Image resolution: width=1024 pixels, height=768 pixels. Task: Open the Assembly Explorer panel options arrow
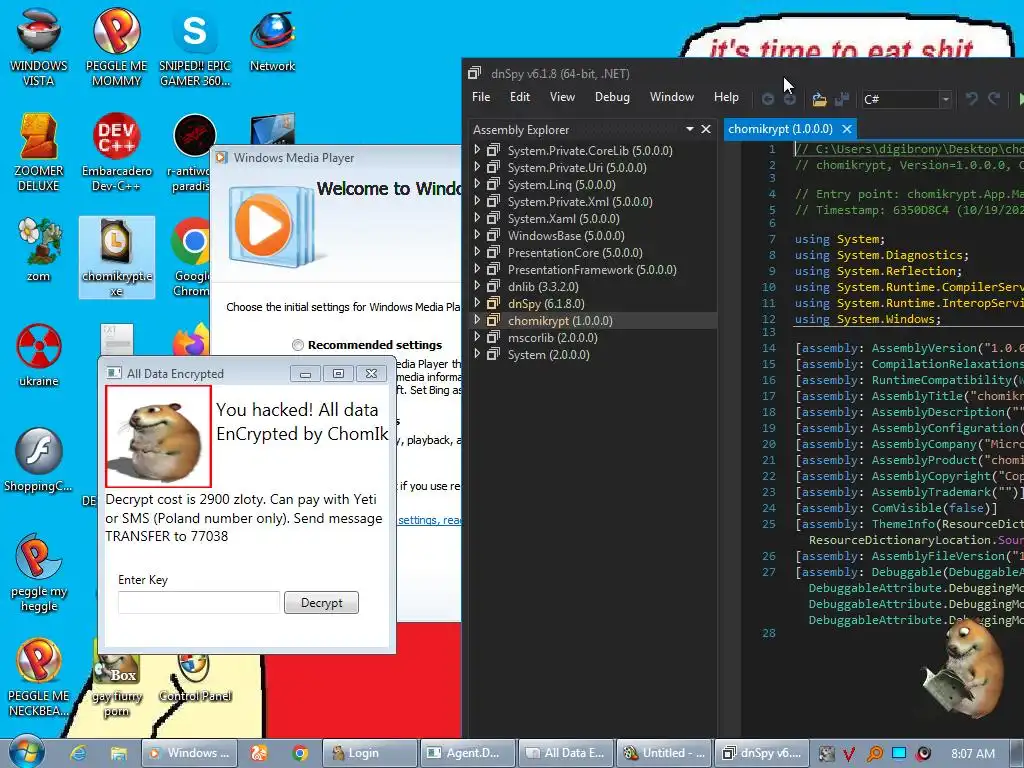click(689, 129)
